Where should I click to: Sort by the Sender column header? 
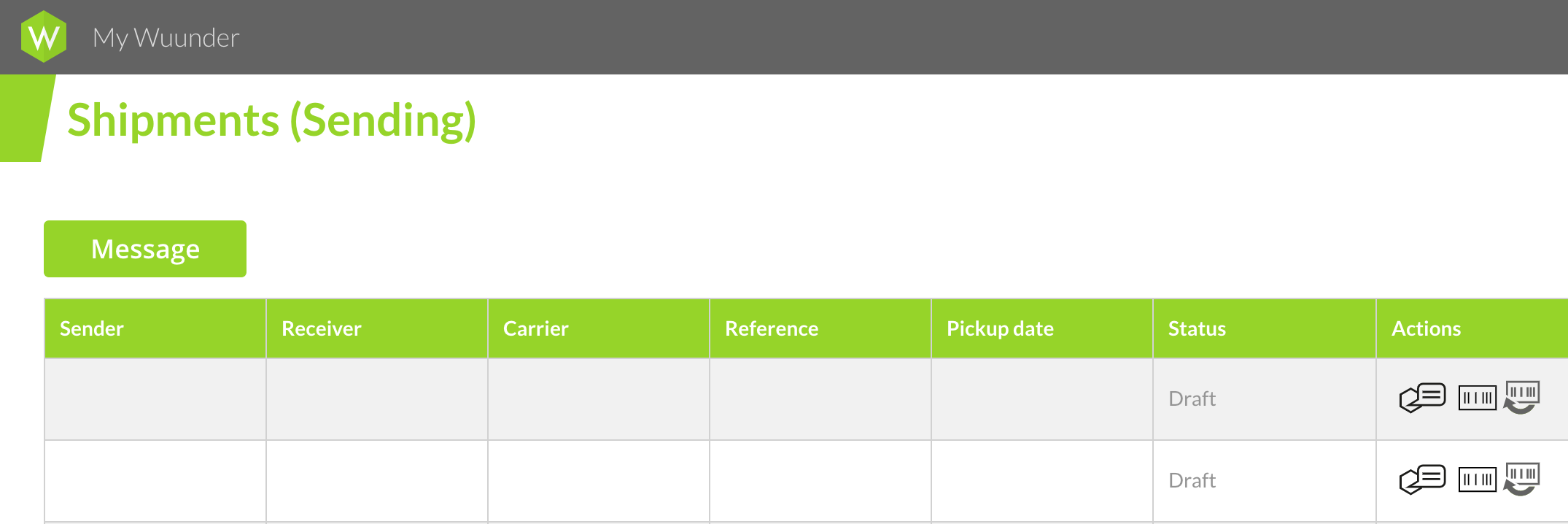(91, 328)
